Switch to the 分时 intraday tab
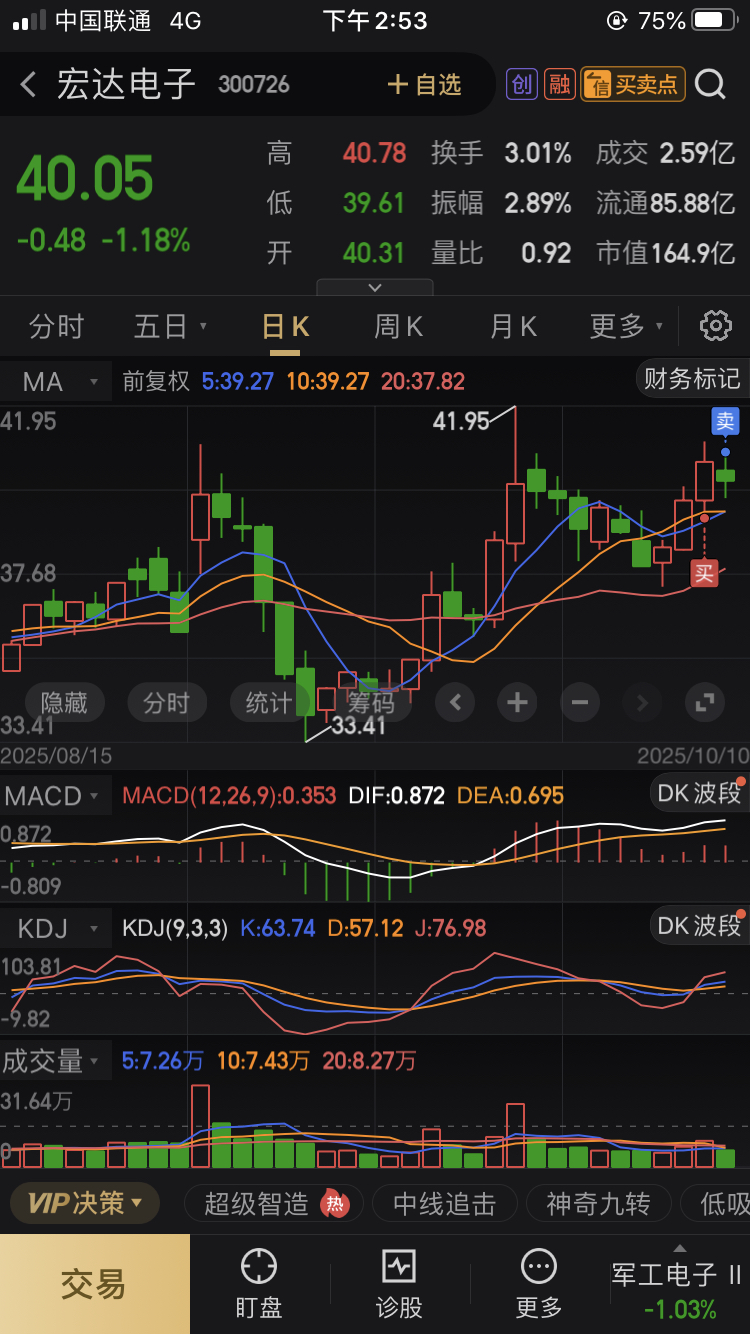This screenshot has height=1334, width=750. [x=56, y=326]
